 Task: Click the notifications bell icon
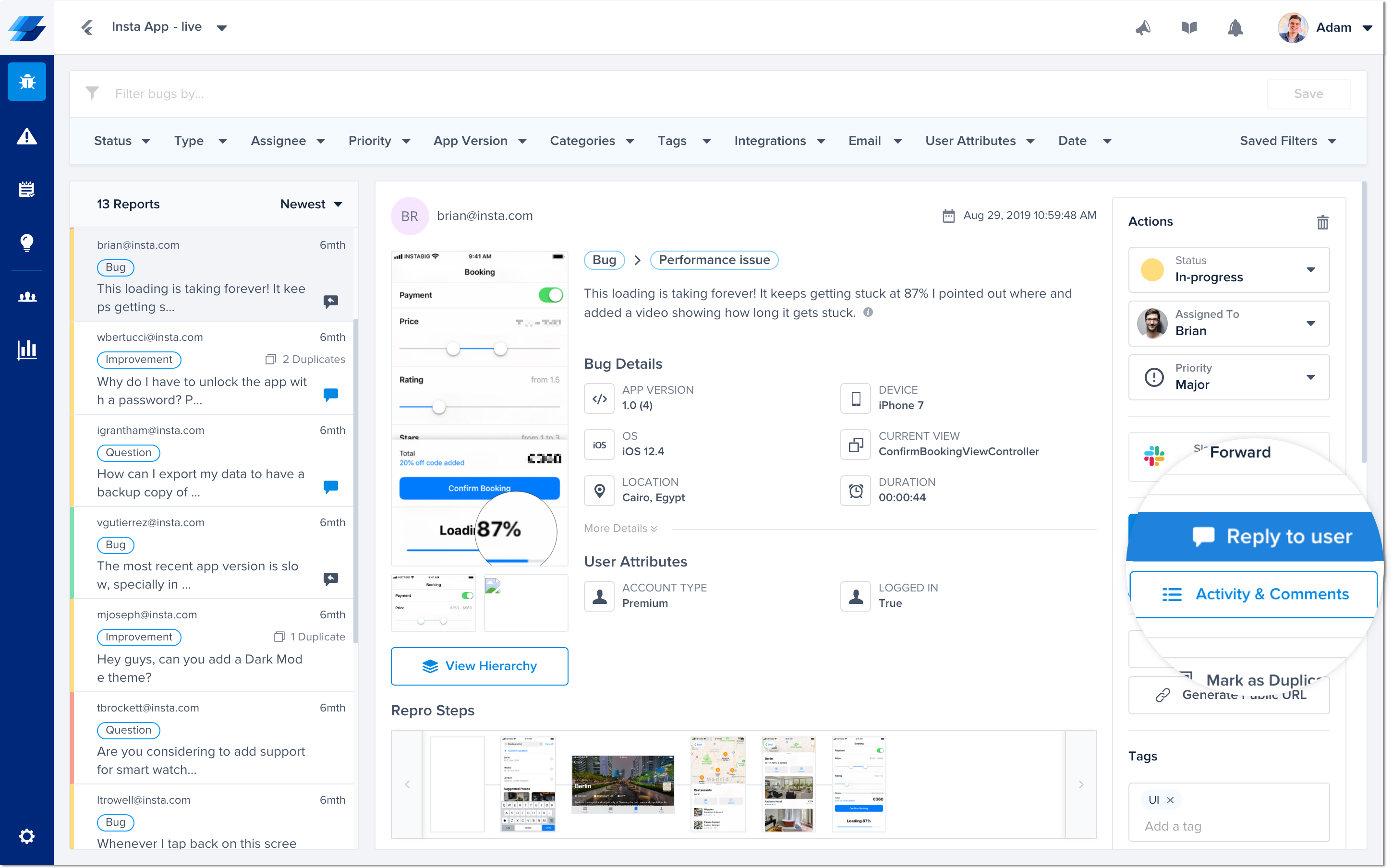click(x=1235, y=27)
